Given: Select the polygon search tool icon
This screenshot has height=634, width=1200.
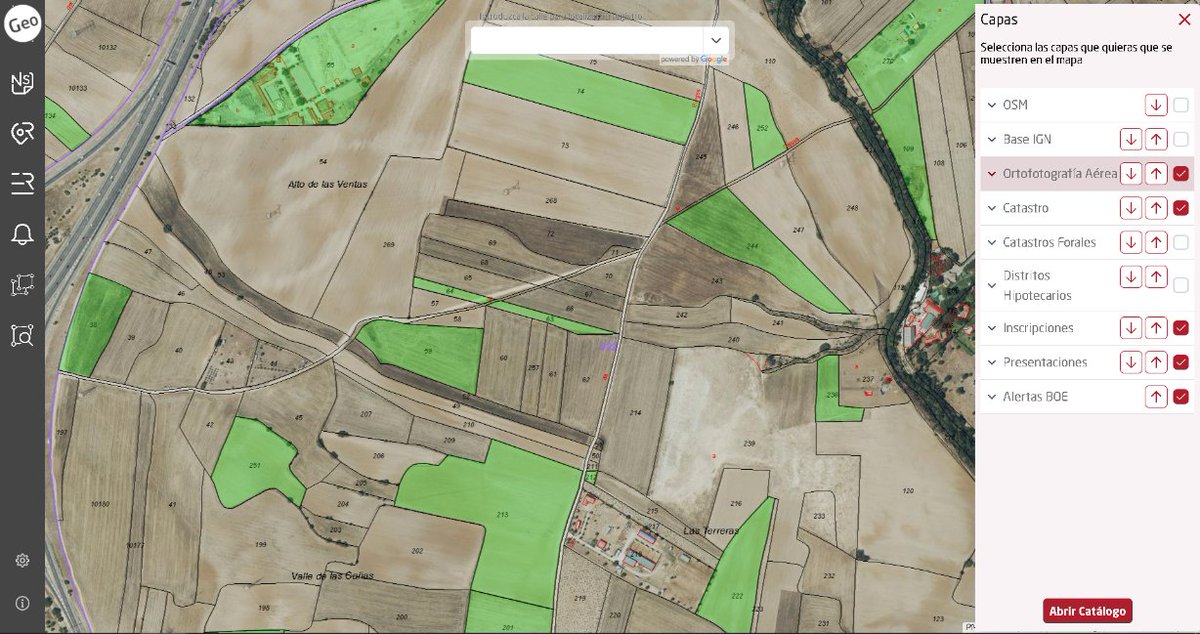Looking at the screenshot, I should [x=22, y=335].
